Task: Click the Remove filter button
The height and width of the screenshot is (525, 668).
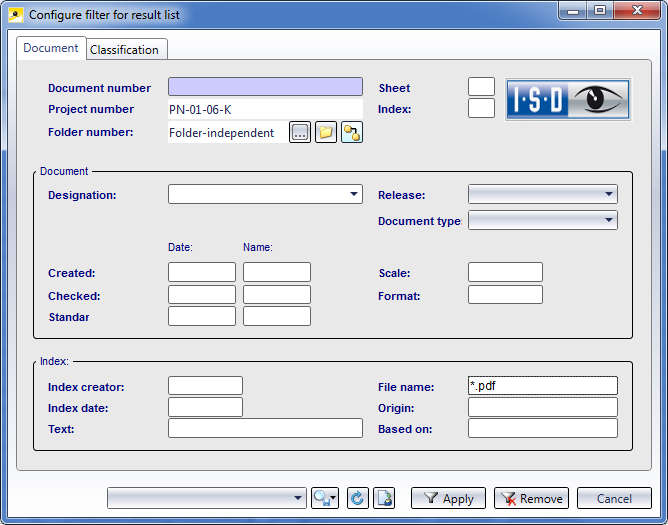Action: pos(531,498)
